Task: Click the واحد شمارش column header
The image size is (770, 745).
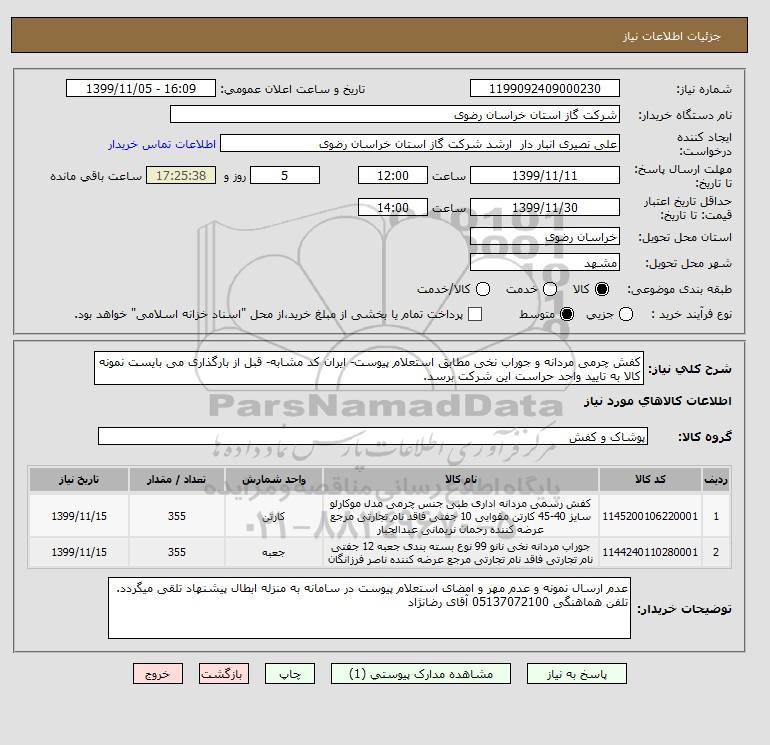Action: point(274,479)
